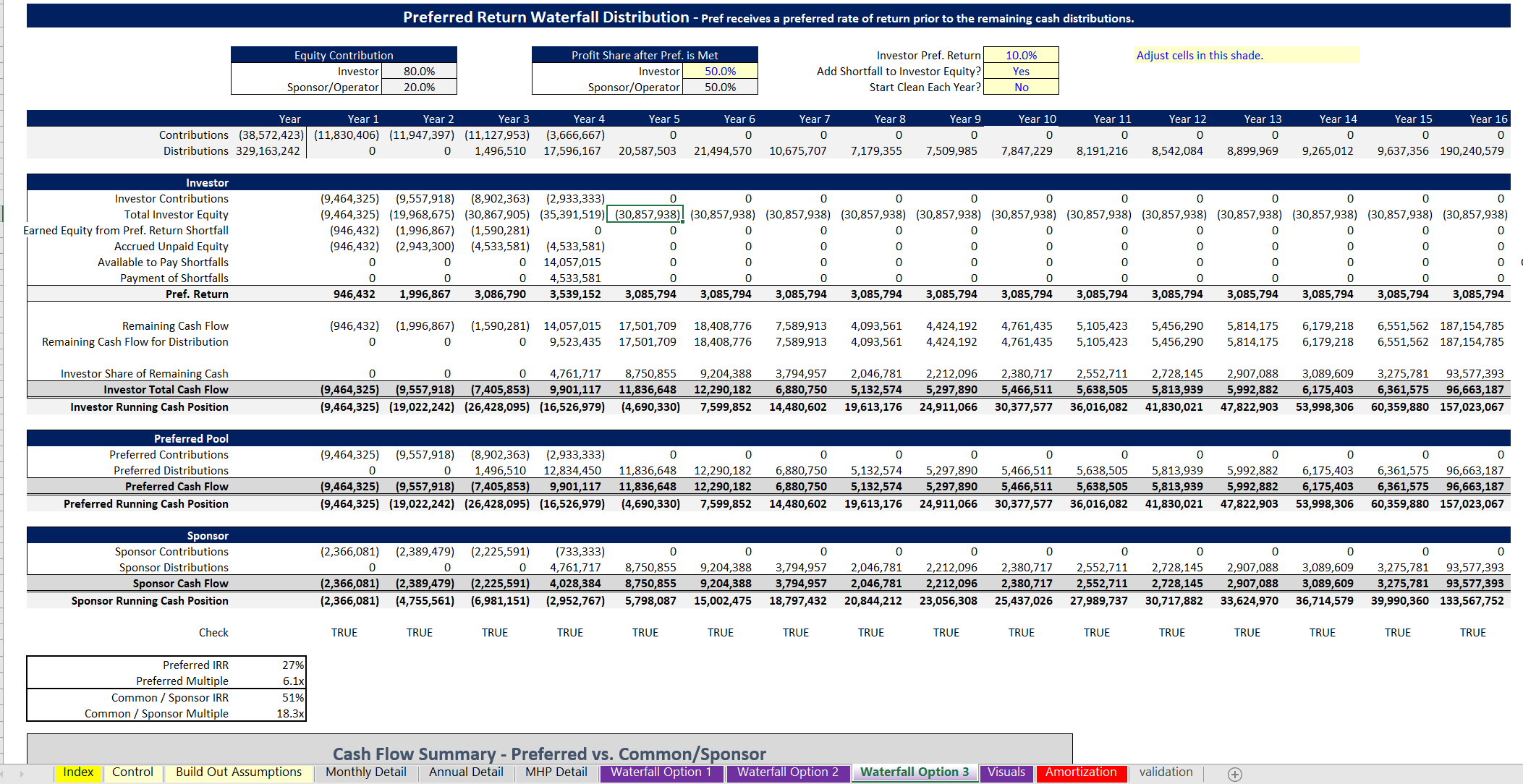Select Year 4 Sponsor Distributions 4,761,717
The height and width of the screenshot is (784, 1523).
(574, 567)
